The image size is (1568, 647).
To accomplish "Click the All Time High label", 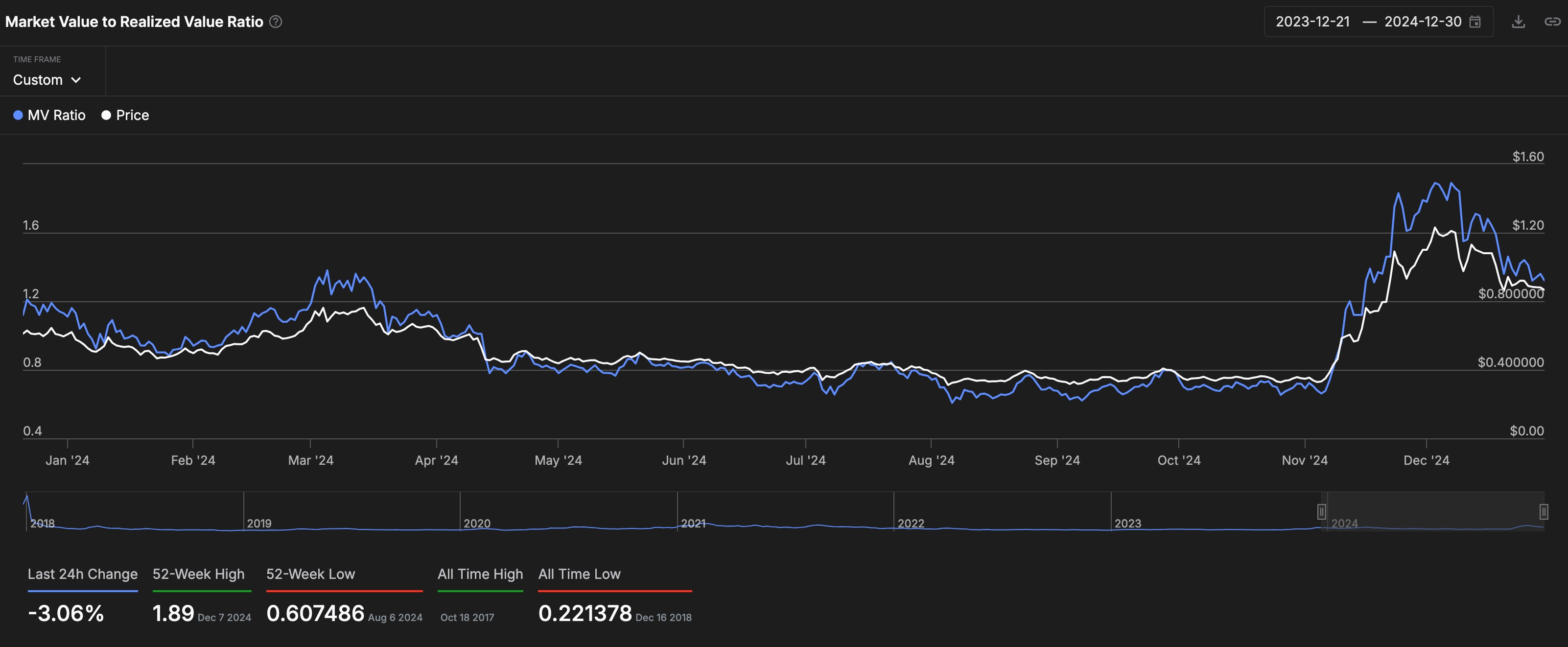I will pyautogui.click(x=480, y=574).
